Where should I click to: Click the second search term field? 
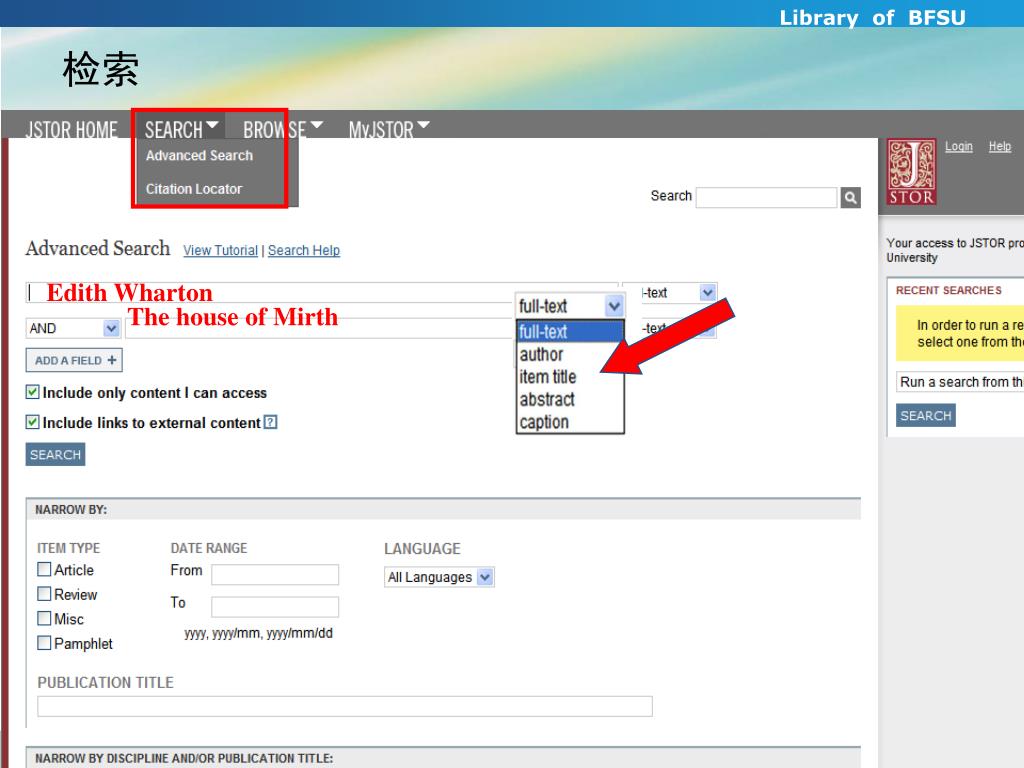[320, 328]
